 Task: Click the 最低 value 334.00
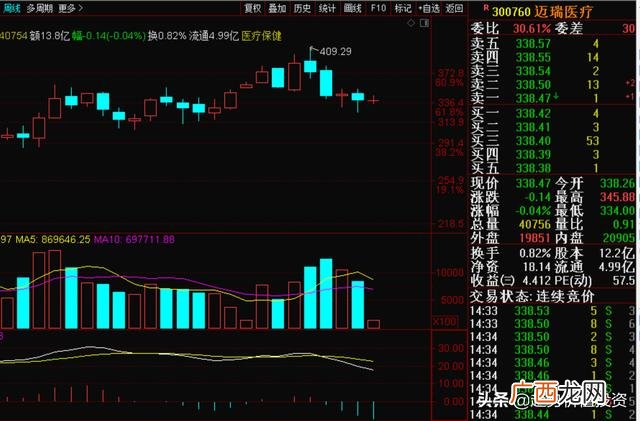(618, 211)
